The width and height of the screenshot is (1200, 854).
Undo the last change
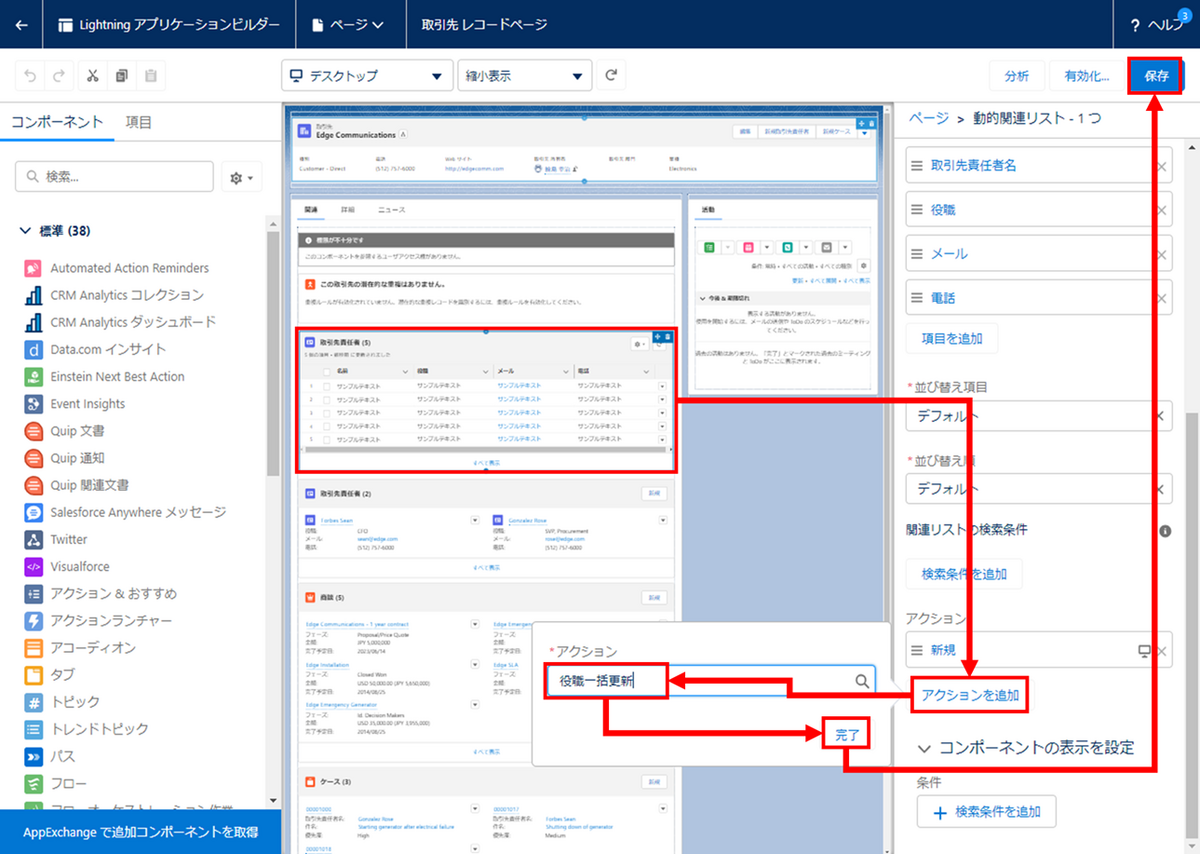click(30, 76)
